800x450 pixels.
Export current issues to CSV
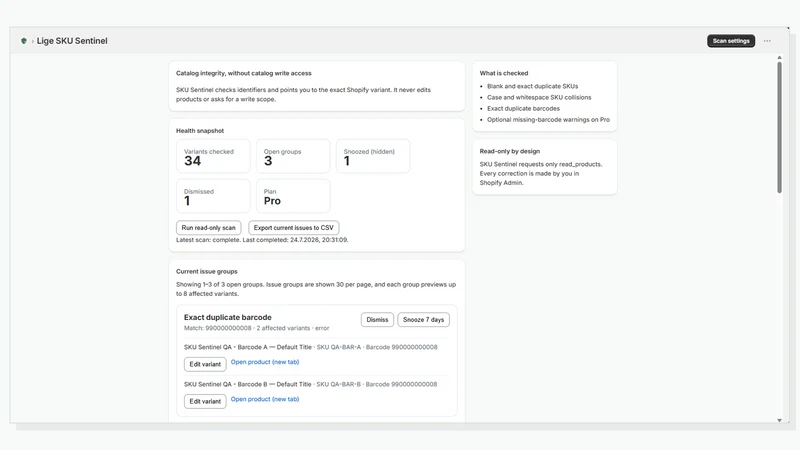coord(293,228)
